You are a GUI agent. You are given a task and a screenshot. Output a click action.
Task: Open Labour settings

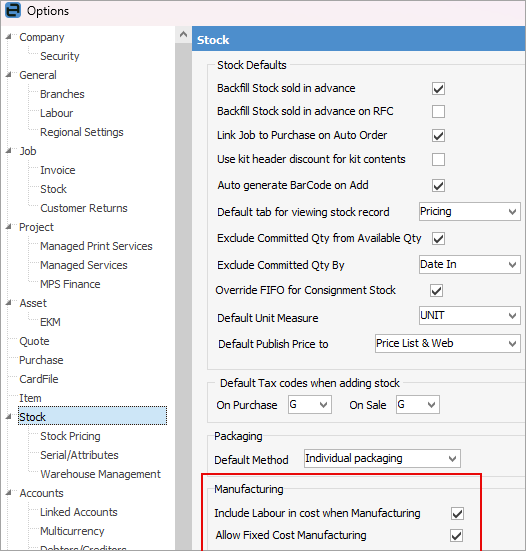57,113
